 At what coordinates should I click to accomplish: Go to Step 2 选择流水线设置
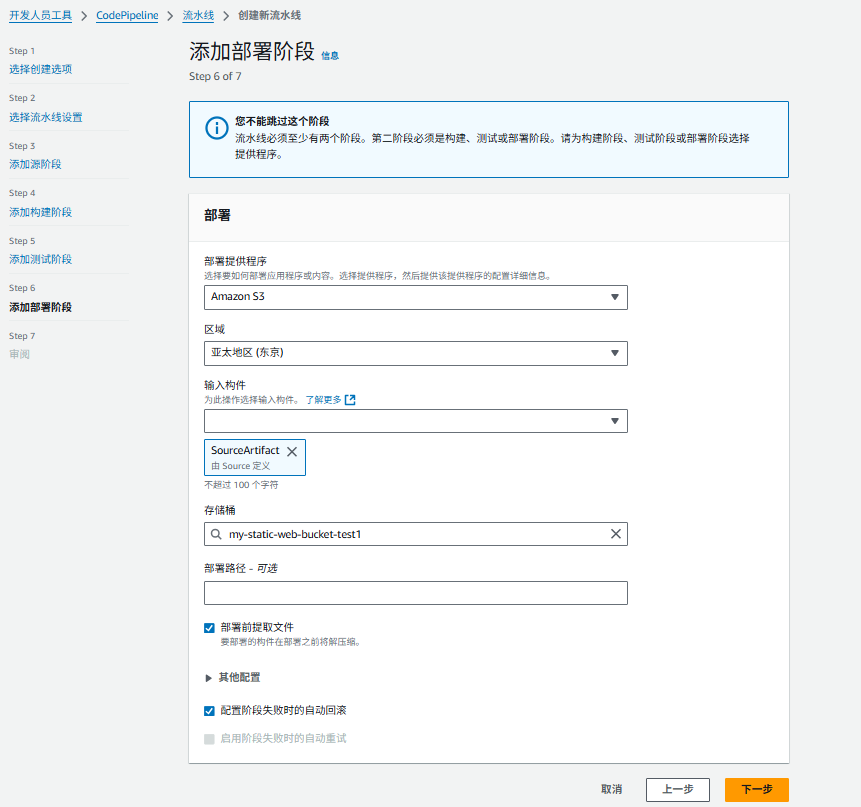point(46,117)
